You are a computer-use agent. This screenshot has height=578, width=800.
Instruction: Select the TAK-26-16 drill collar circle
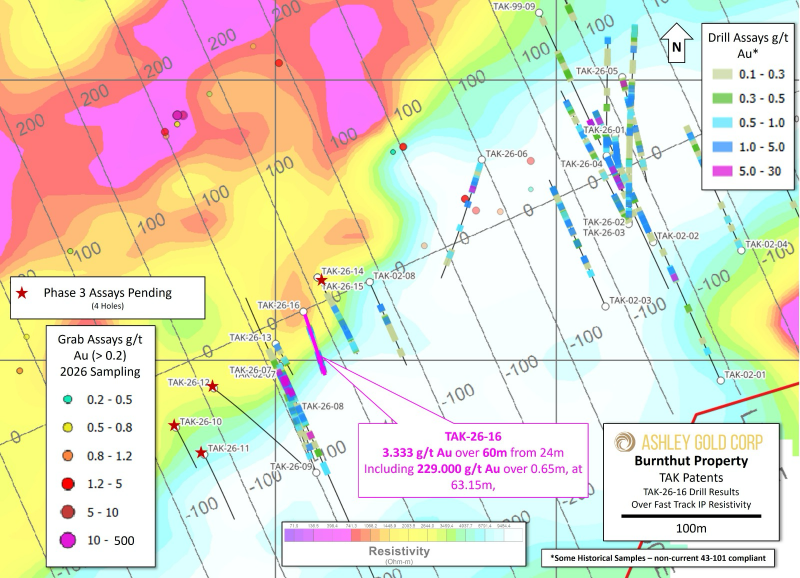[304, 311]
